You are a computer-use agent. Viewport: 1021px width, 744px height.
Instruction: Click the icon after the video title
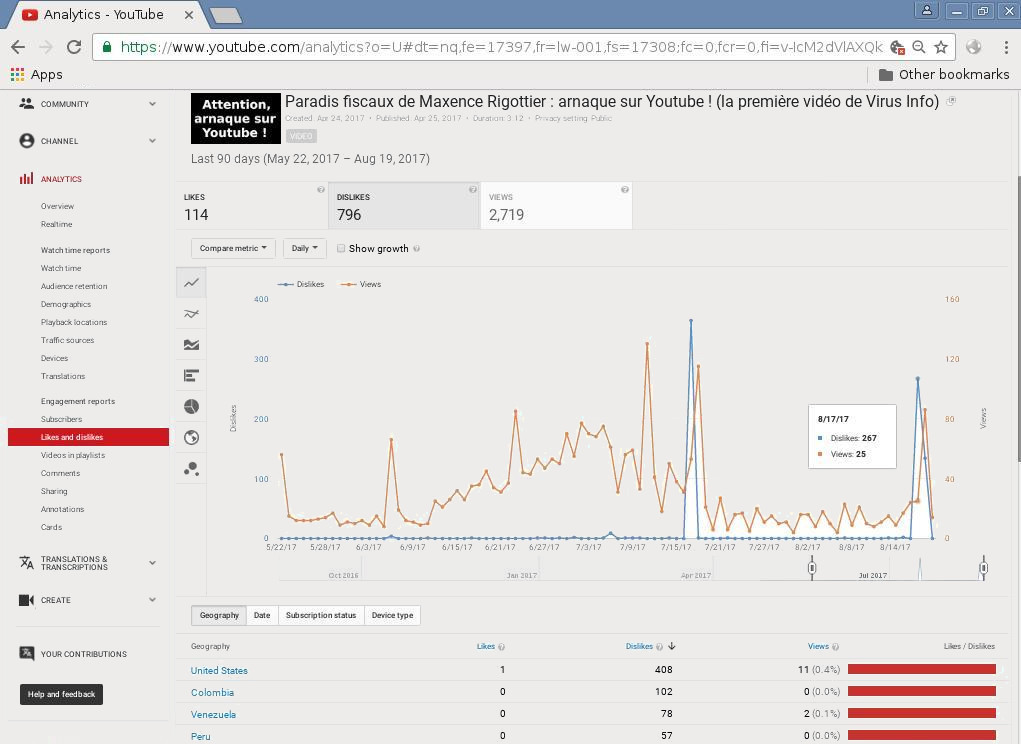[x=951, y=101]
